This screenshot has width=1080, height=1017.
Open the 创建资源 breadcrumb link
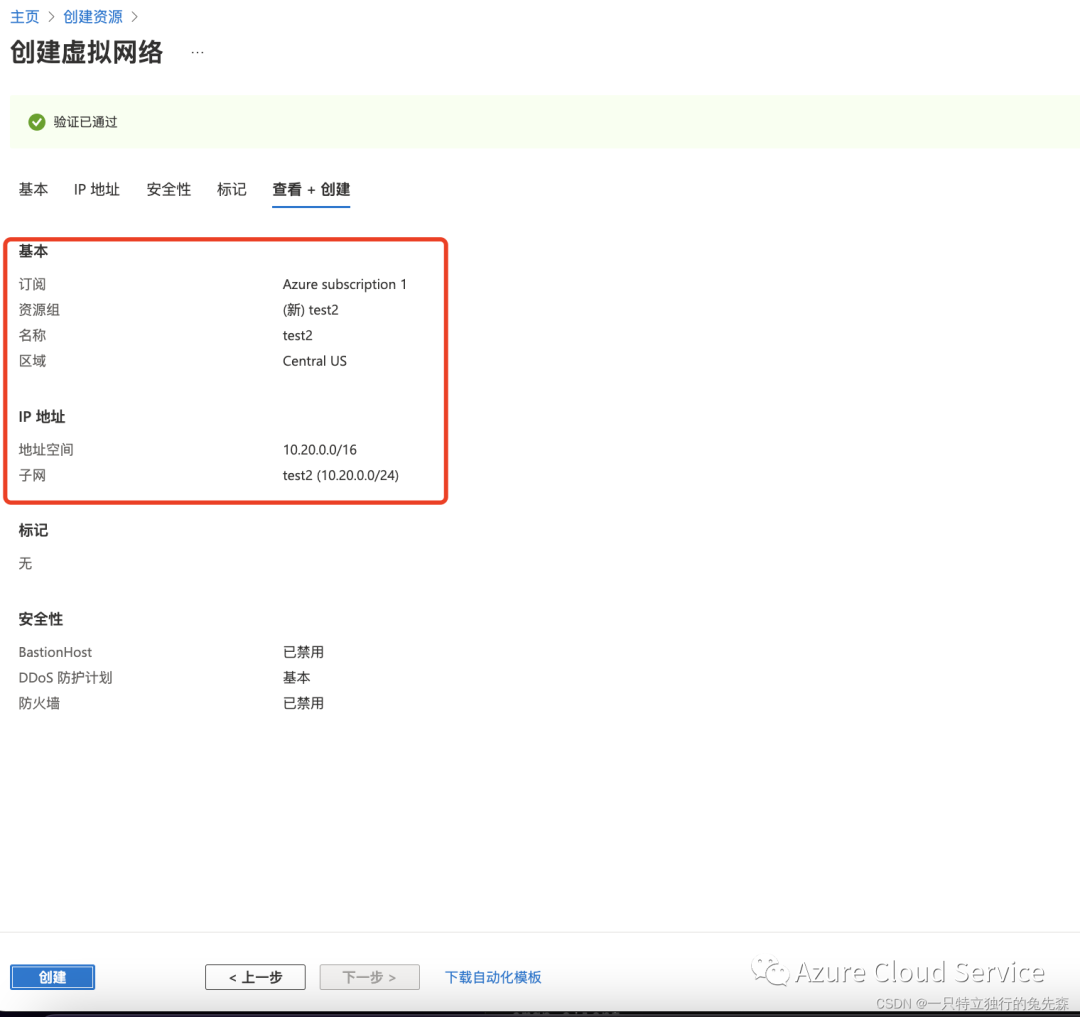(x=93, y=17)
